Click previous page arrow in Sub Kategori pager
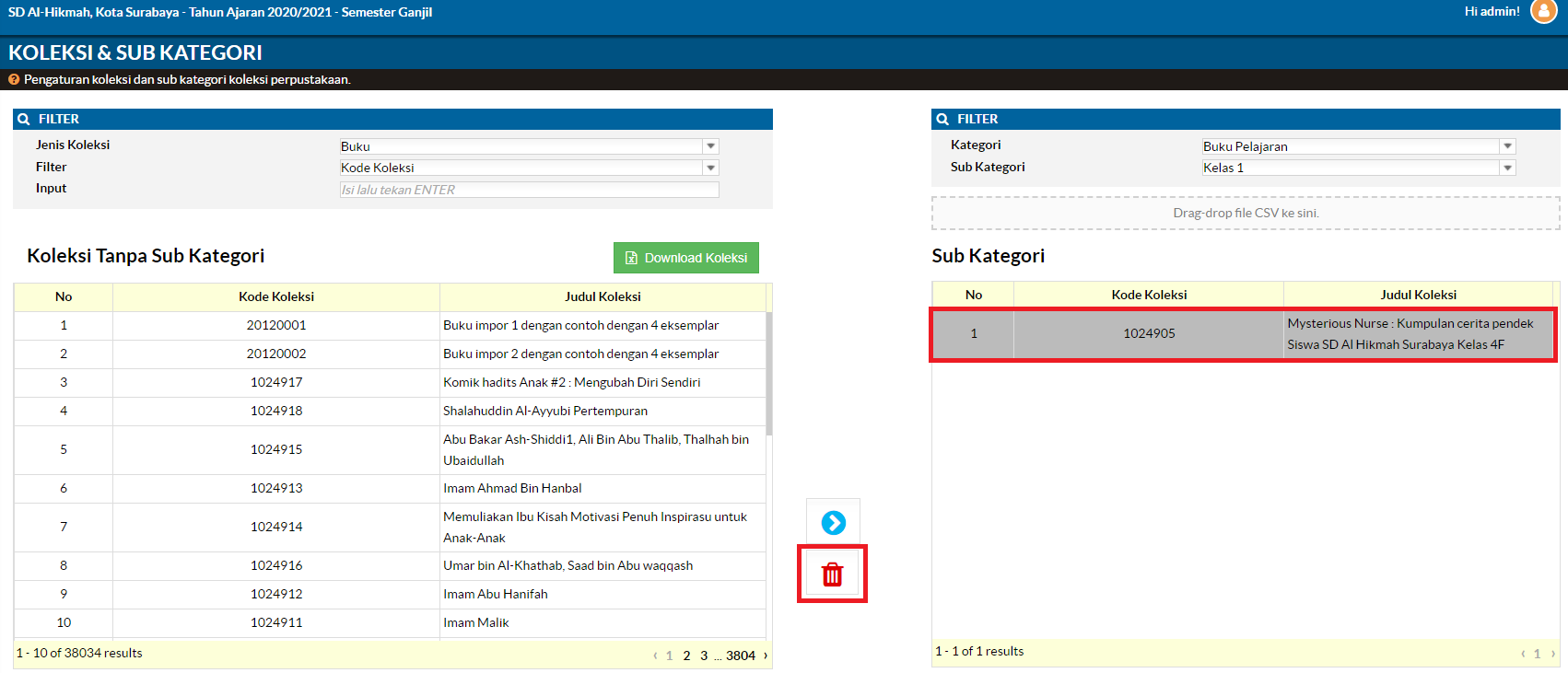Image resolution: width=1568 pixels, height=673 pixels. tap(1523, 654)
